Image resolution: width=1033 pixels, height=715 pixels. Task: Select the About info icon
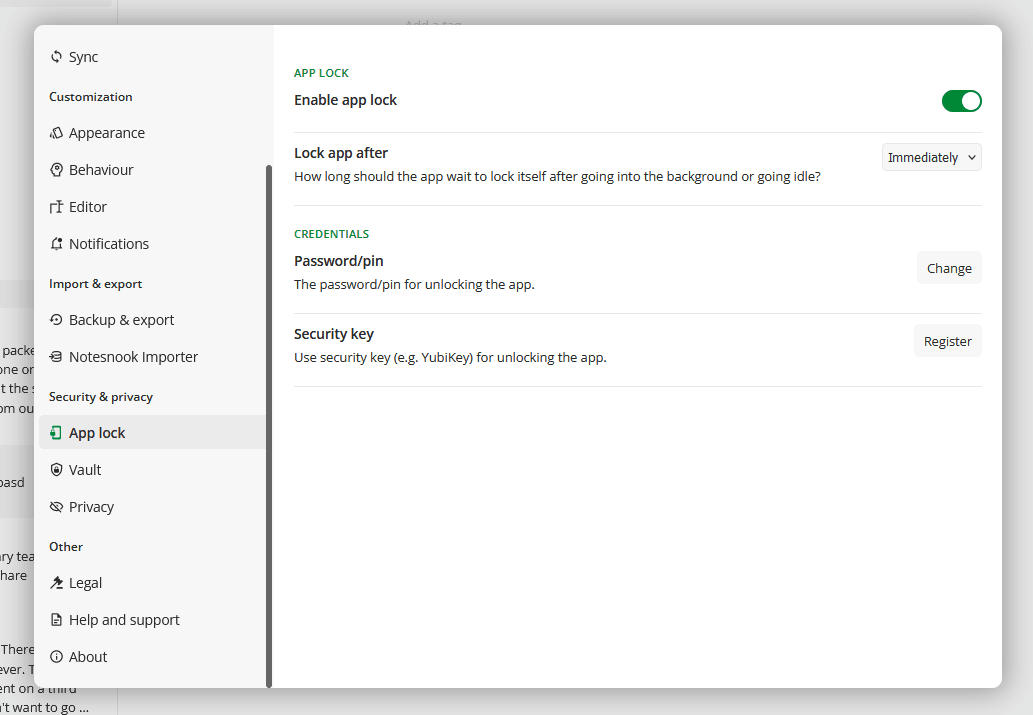point(56,656)
